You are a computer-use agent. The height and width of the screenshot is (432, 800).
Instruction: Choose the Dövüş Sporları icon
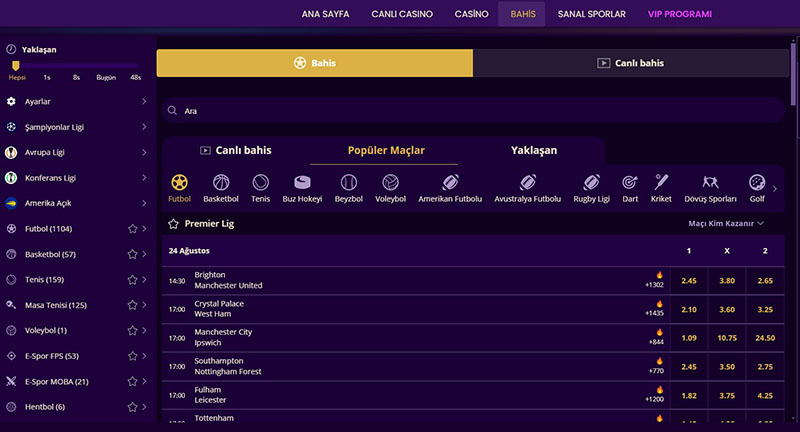[710, 183]
